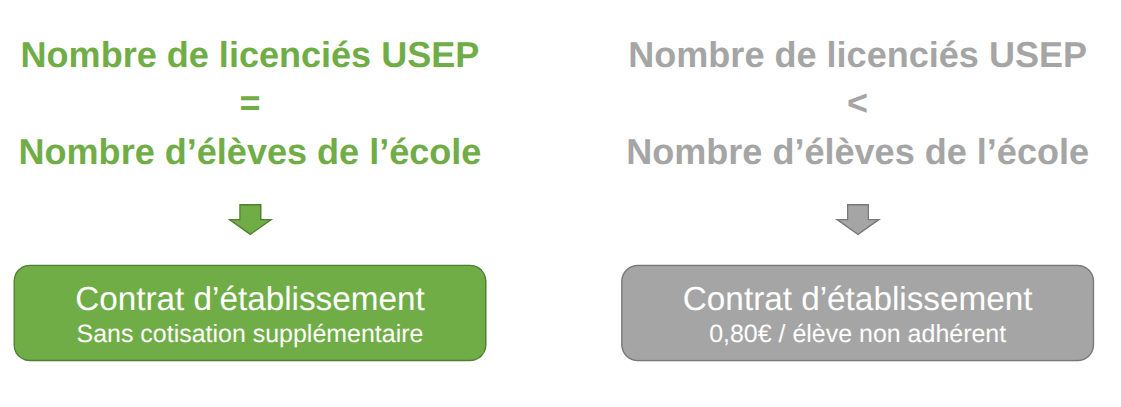Click "Contrat d'établissement" title in gray box

tap(857, 299)
